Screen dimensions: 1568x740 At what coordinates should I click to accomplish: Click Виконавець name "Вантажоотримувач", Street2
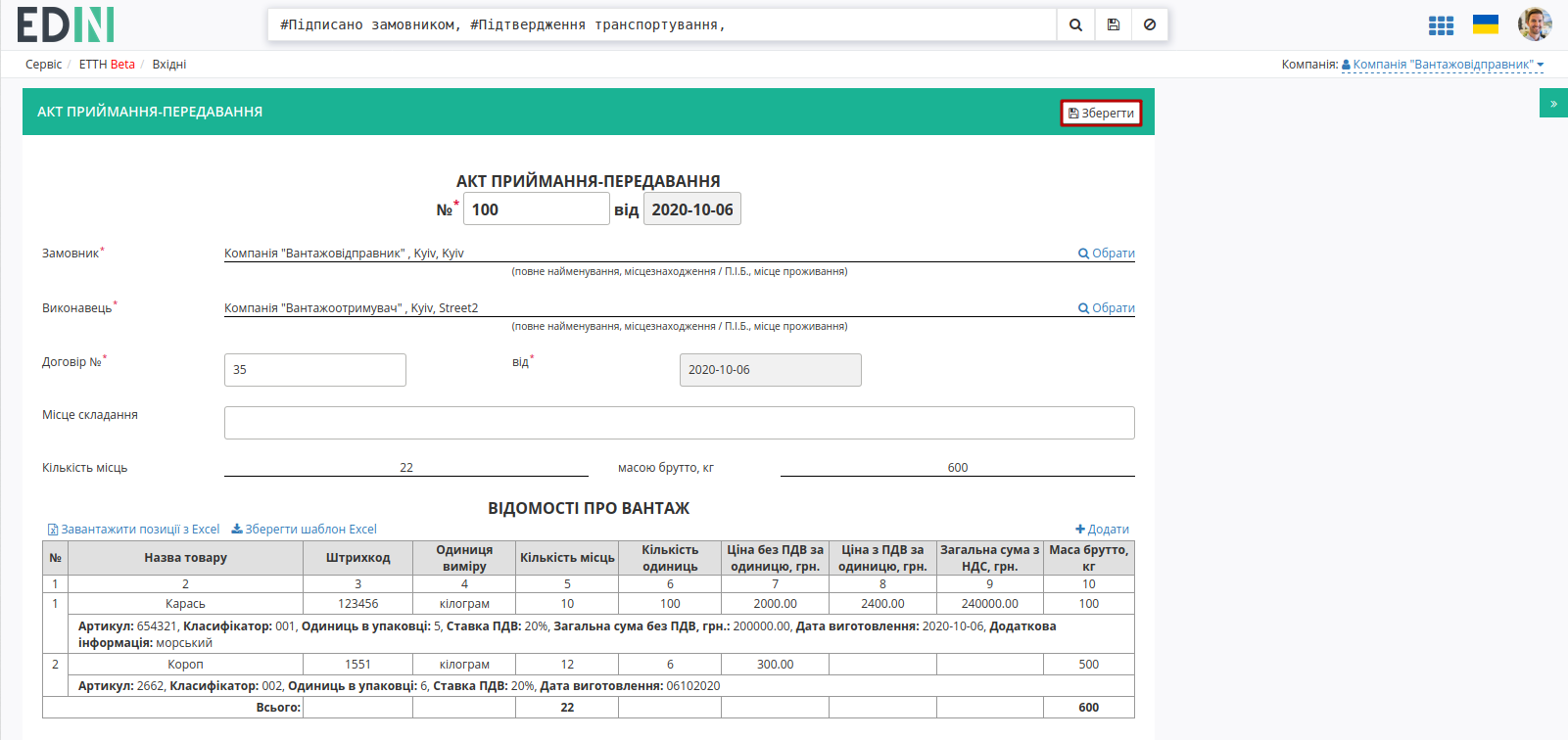point(351,307)
